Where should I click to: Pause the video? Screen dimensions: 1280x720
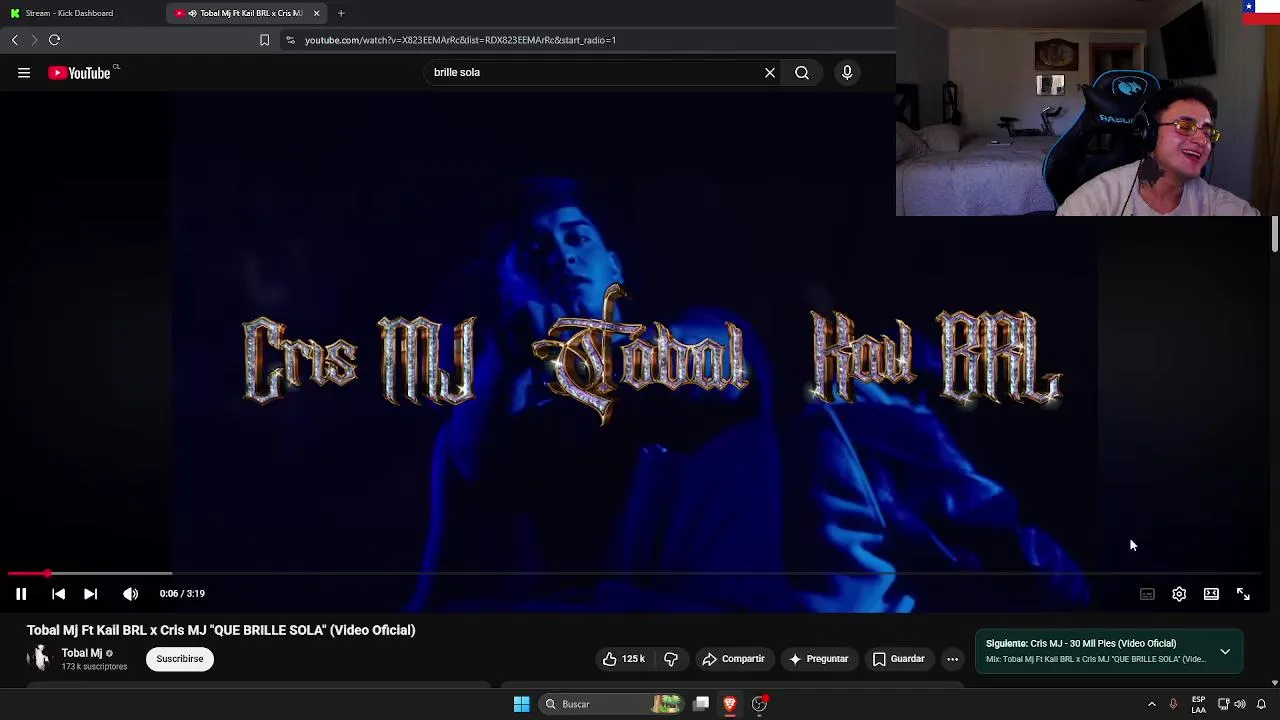pos(21,594)
